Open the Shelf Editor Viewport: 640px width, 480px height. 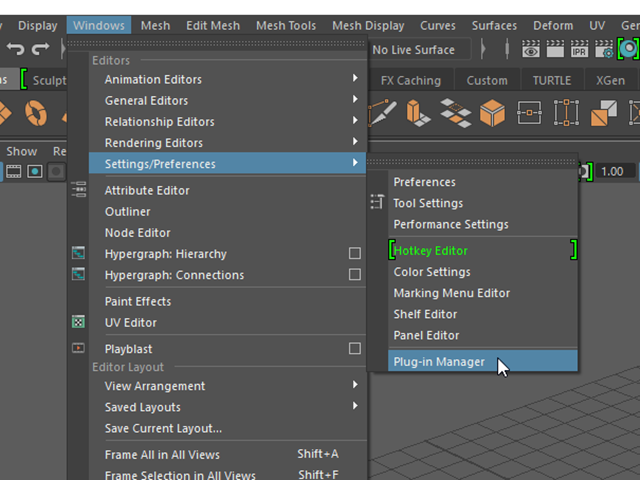tap(483, 314)
